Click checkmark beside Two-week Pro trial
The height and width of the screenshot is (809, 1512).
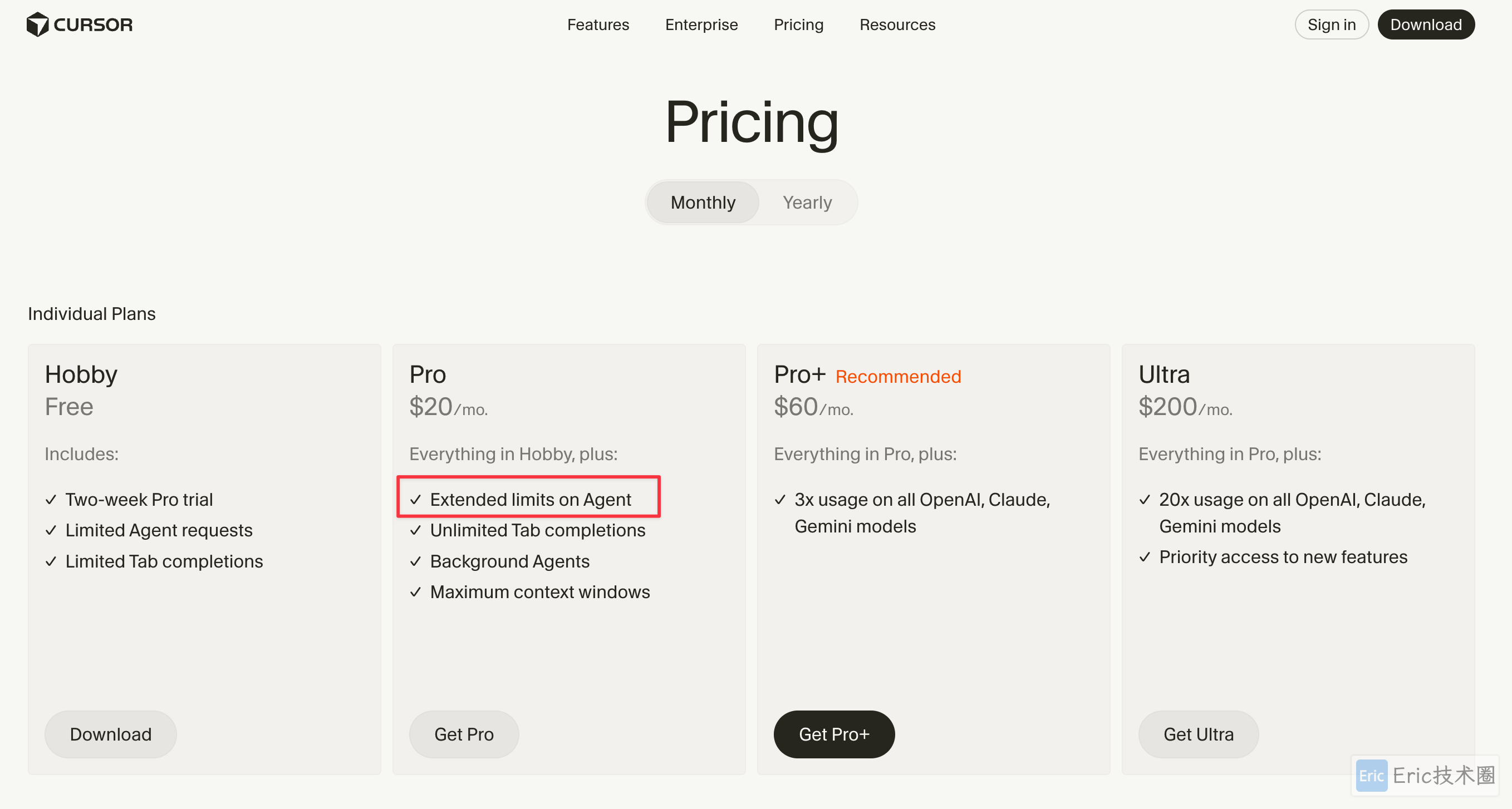51,499
